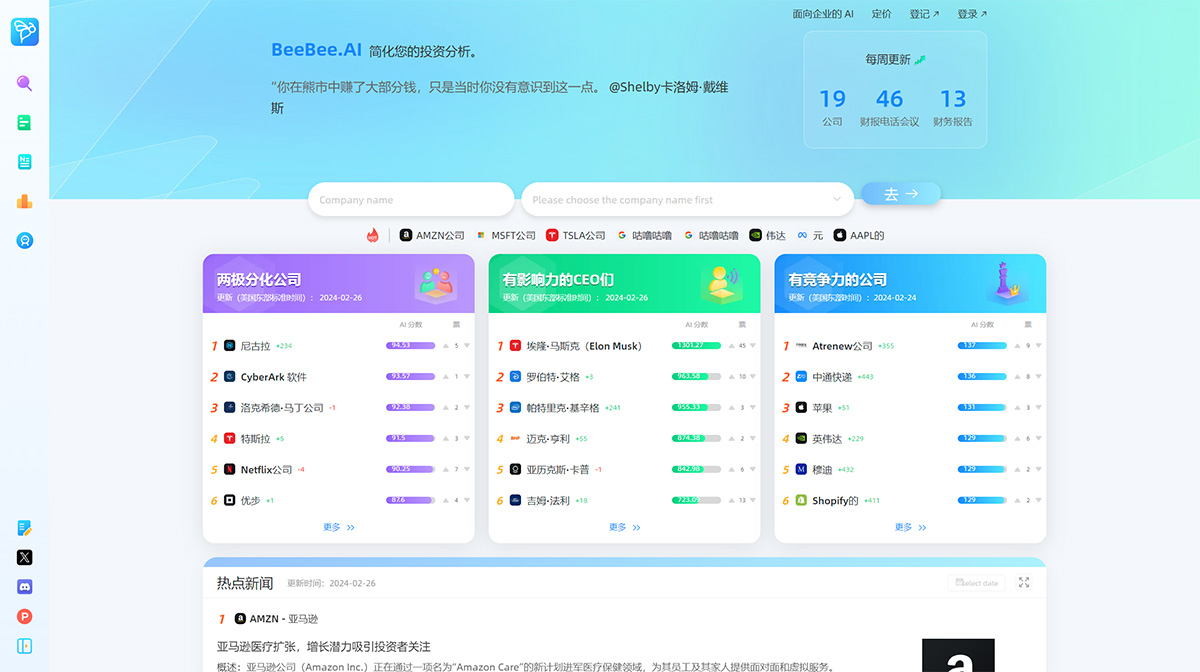Open the user profile icon in sidebar
The width and height of the screenshot is (1200, 672).
[x=23, y=240]
